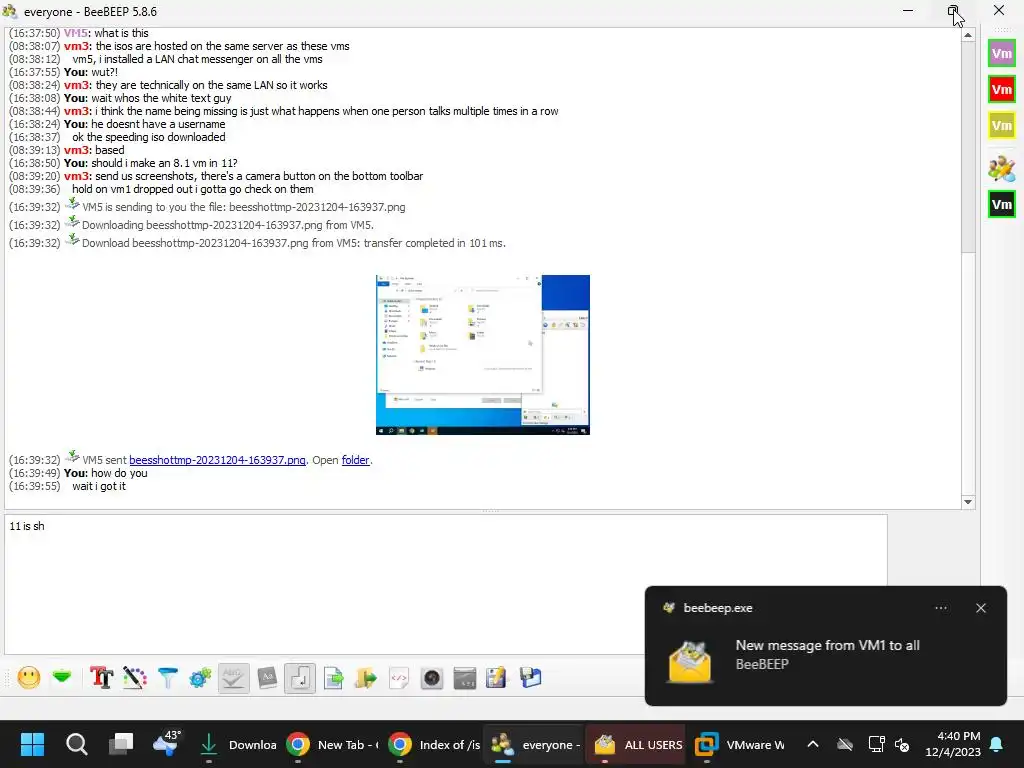Expand hidden system tray icons chevron
Screen dimensions: 1024x768
click(x=813, y=744)
